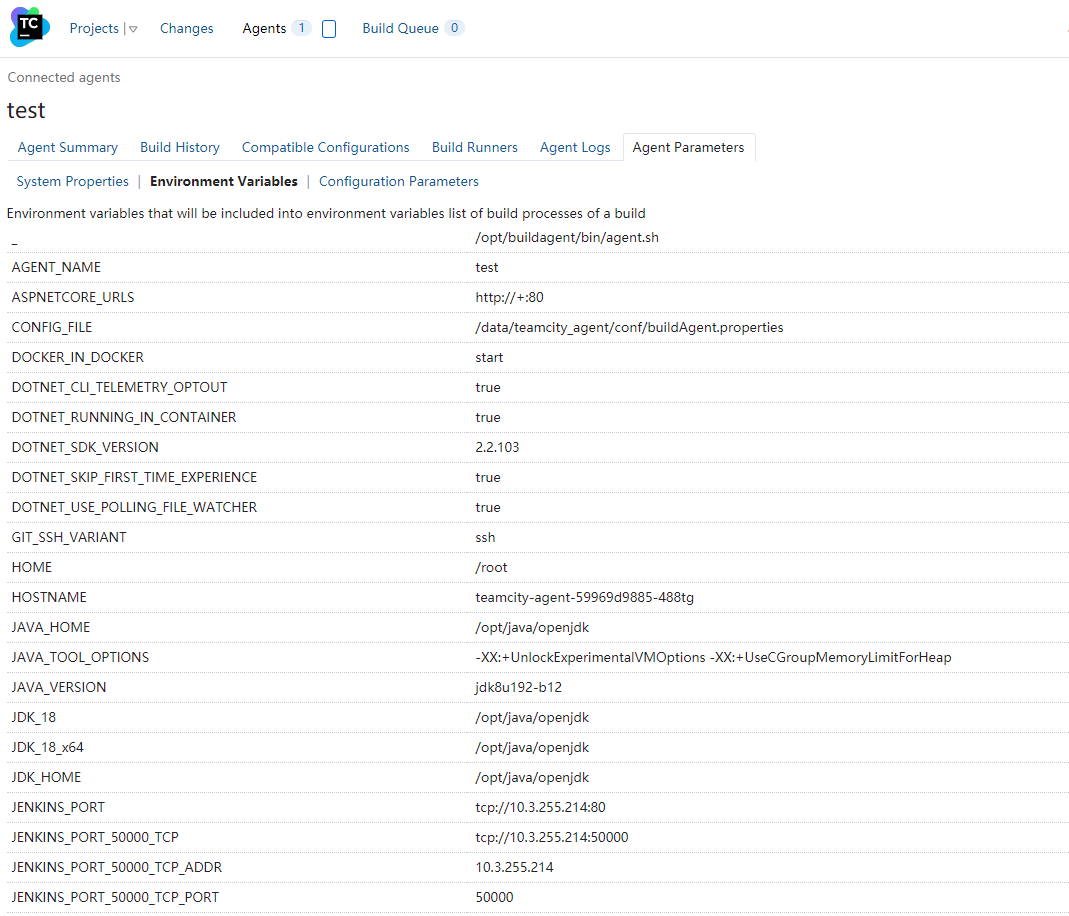The image size is (1069, 916).
Task: Click the HOME value /root
Action: coord(491,567)
